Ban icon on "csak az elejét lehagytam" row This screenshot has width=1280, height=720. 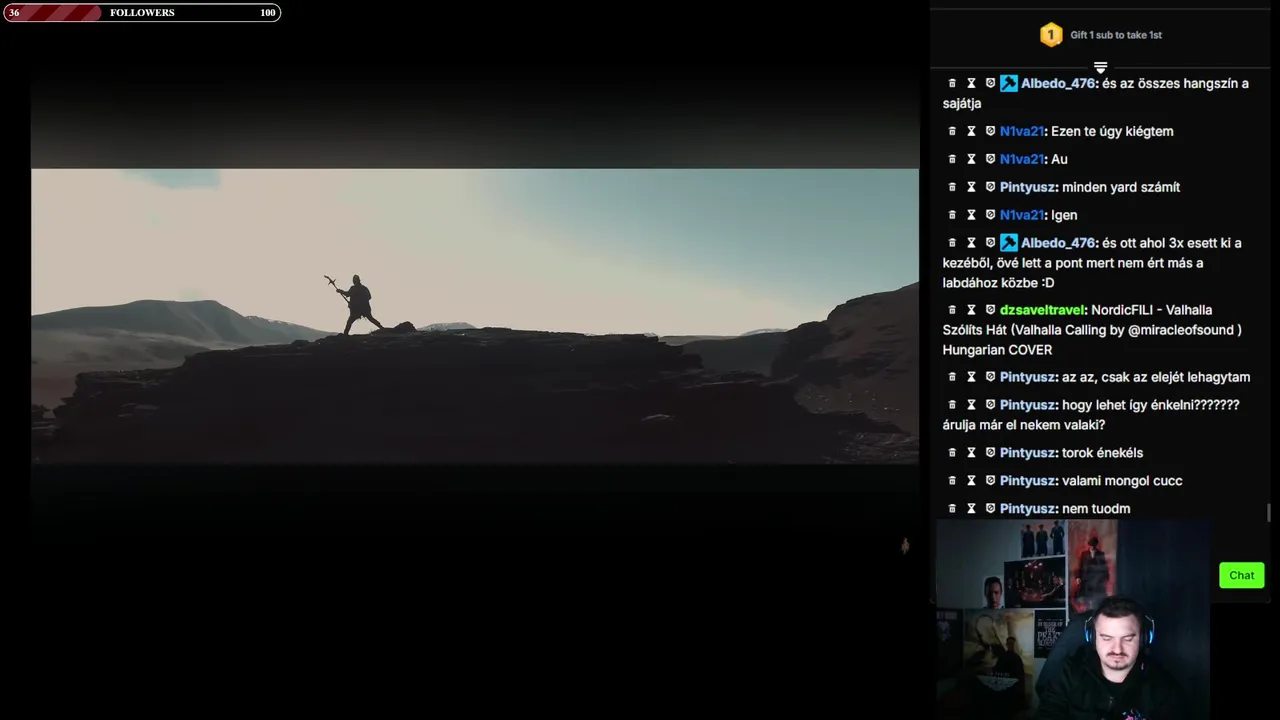click(x=990, y=377)
